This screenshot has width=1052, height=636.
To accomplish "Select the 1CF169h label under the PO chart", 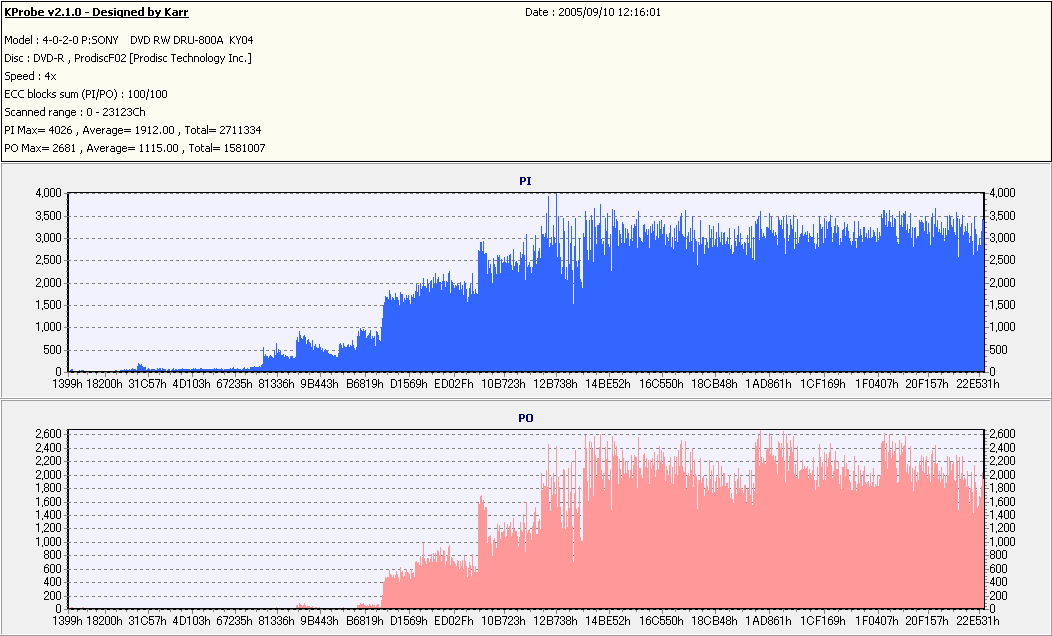I will click(823, 621).
